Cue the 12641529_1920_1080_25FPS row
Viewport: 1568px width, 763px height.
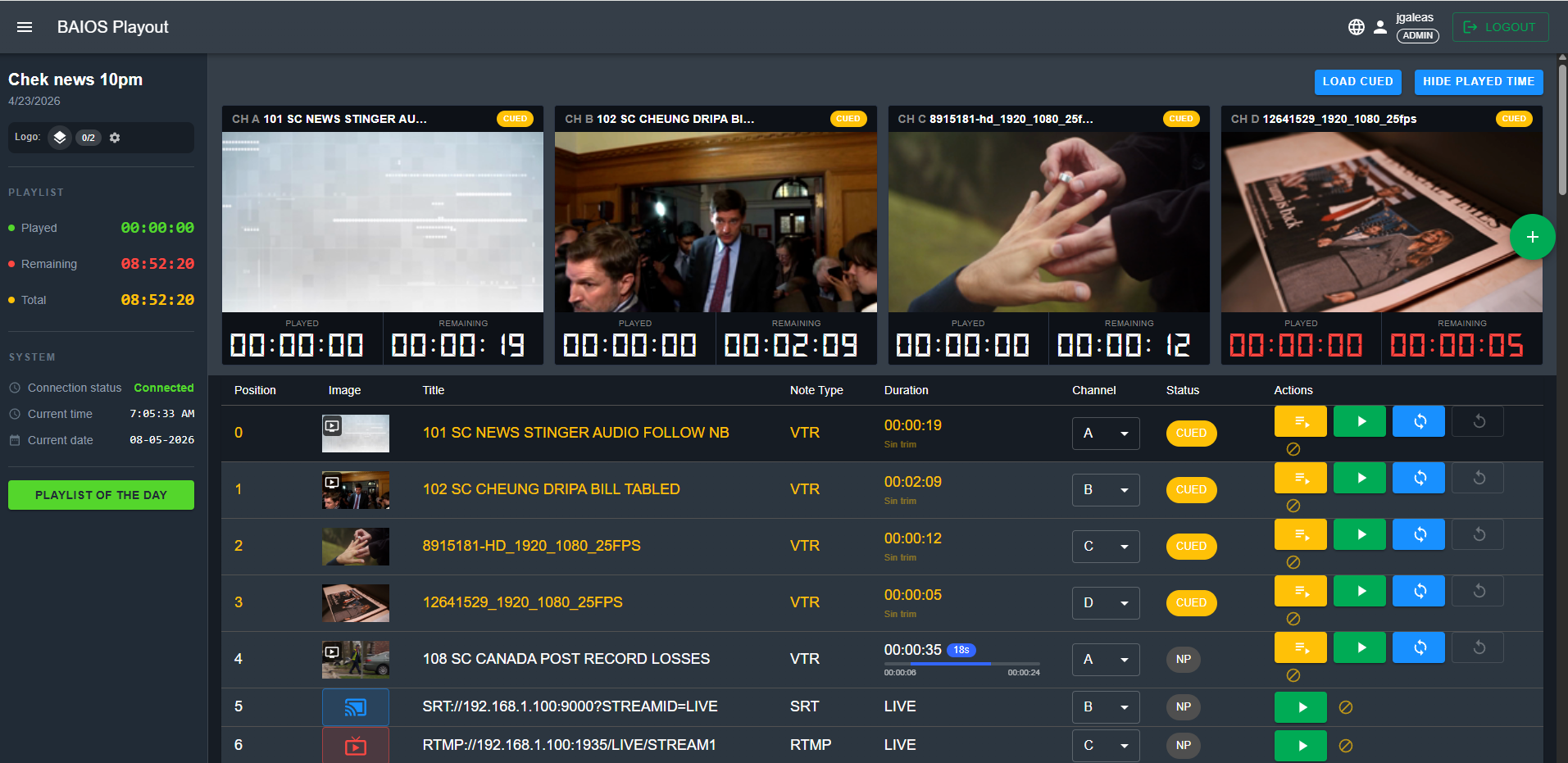[x=1300, y=591]
